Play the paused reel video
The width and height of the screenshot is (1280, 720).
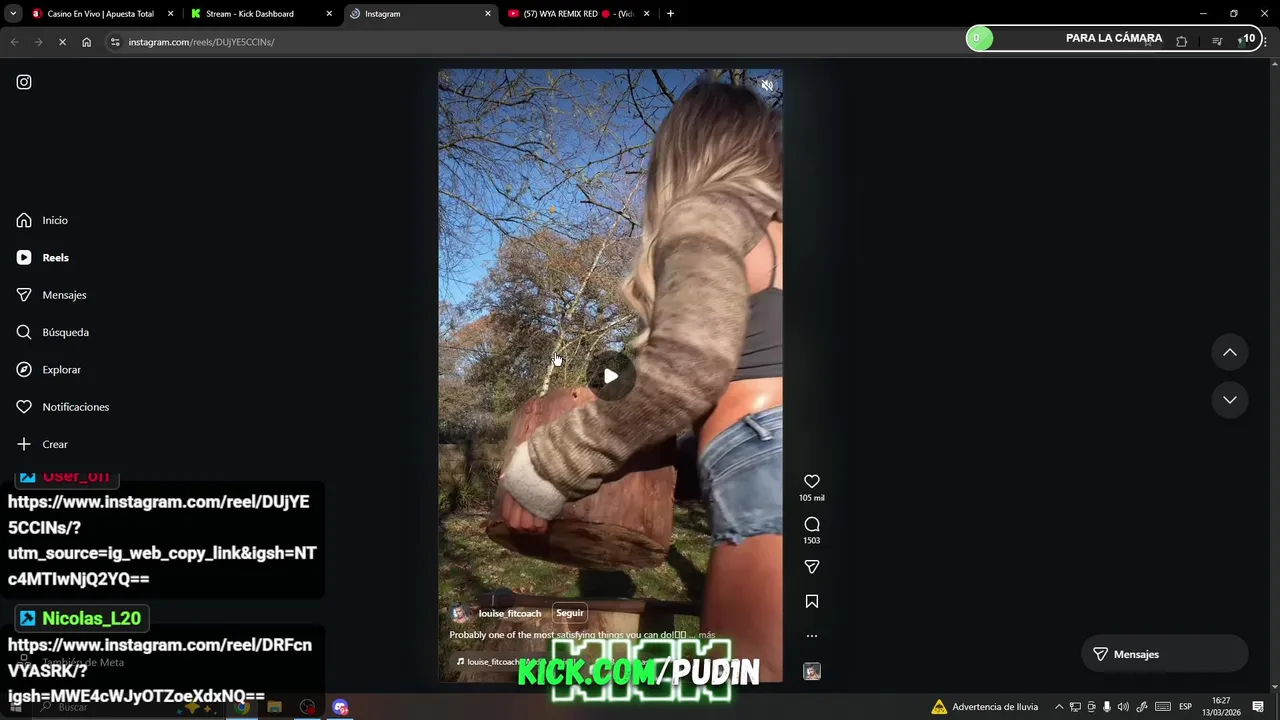[x=610, y=376]
